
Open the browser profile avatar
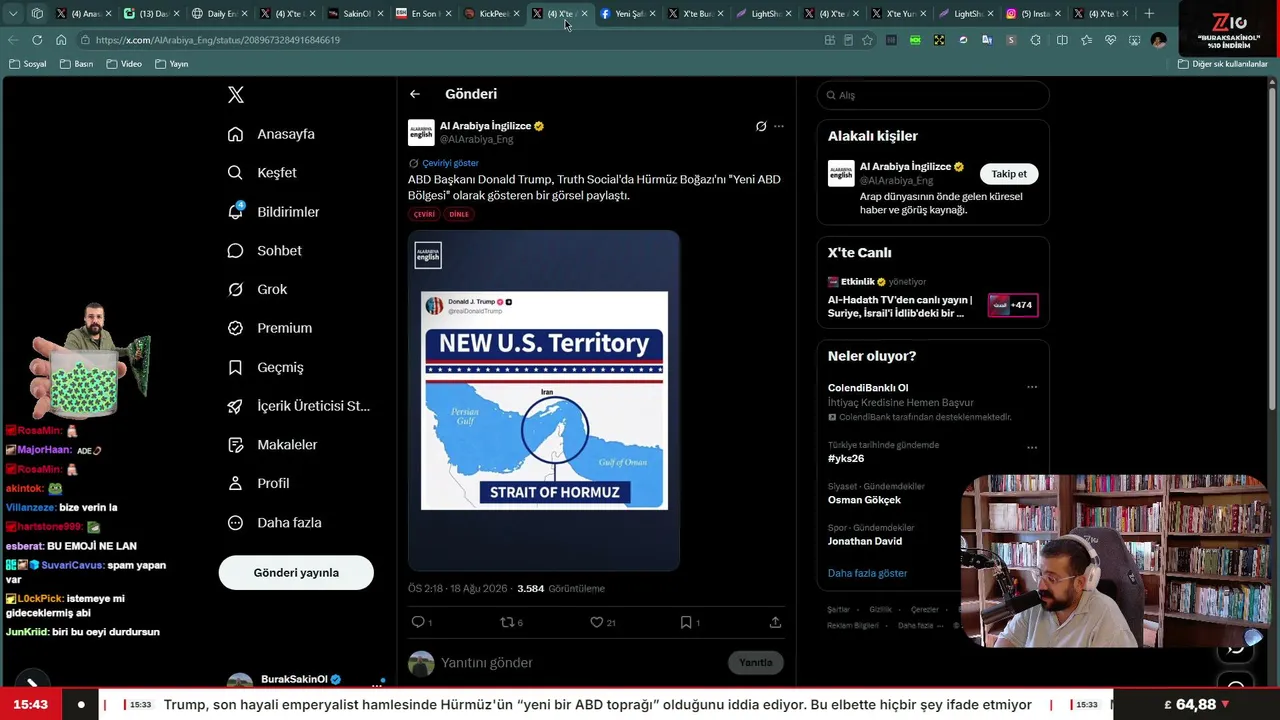[x=1158, y=40]
